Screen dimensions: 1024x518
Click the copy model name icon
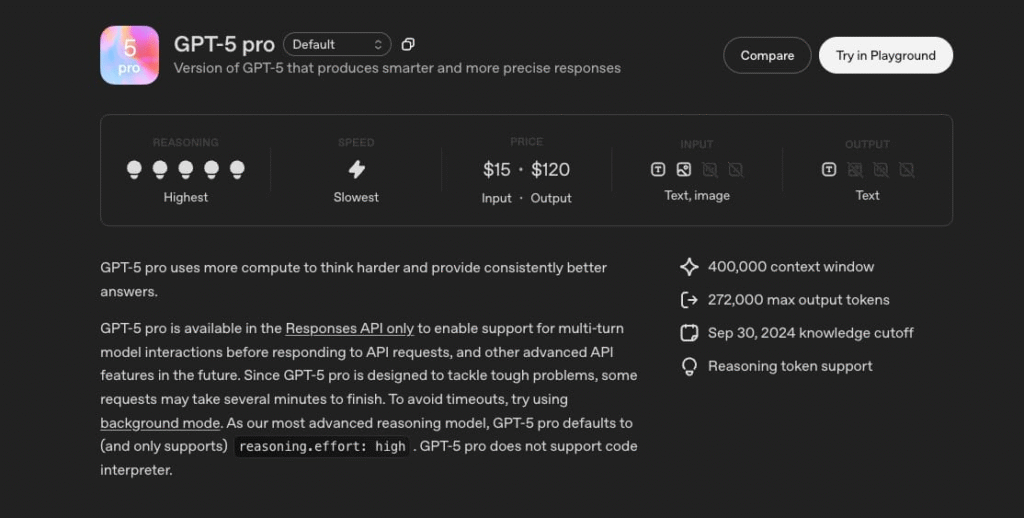point(408,45)
